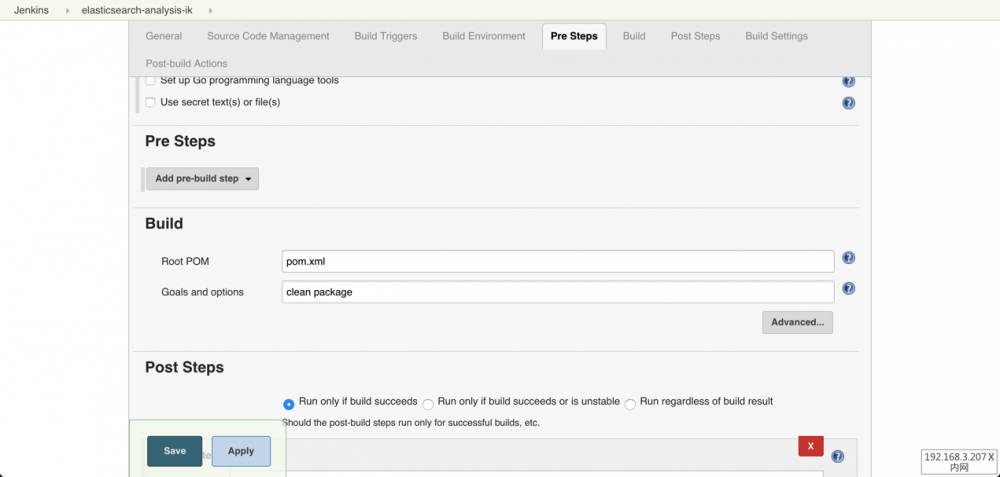Switch to Build Environment tab
Image resolution: width=1000 pixels, height=477 pixels.
pyautogui.click(x=484, y=36)
